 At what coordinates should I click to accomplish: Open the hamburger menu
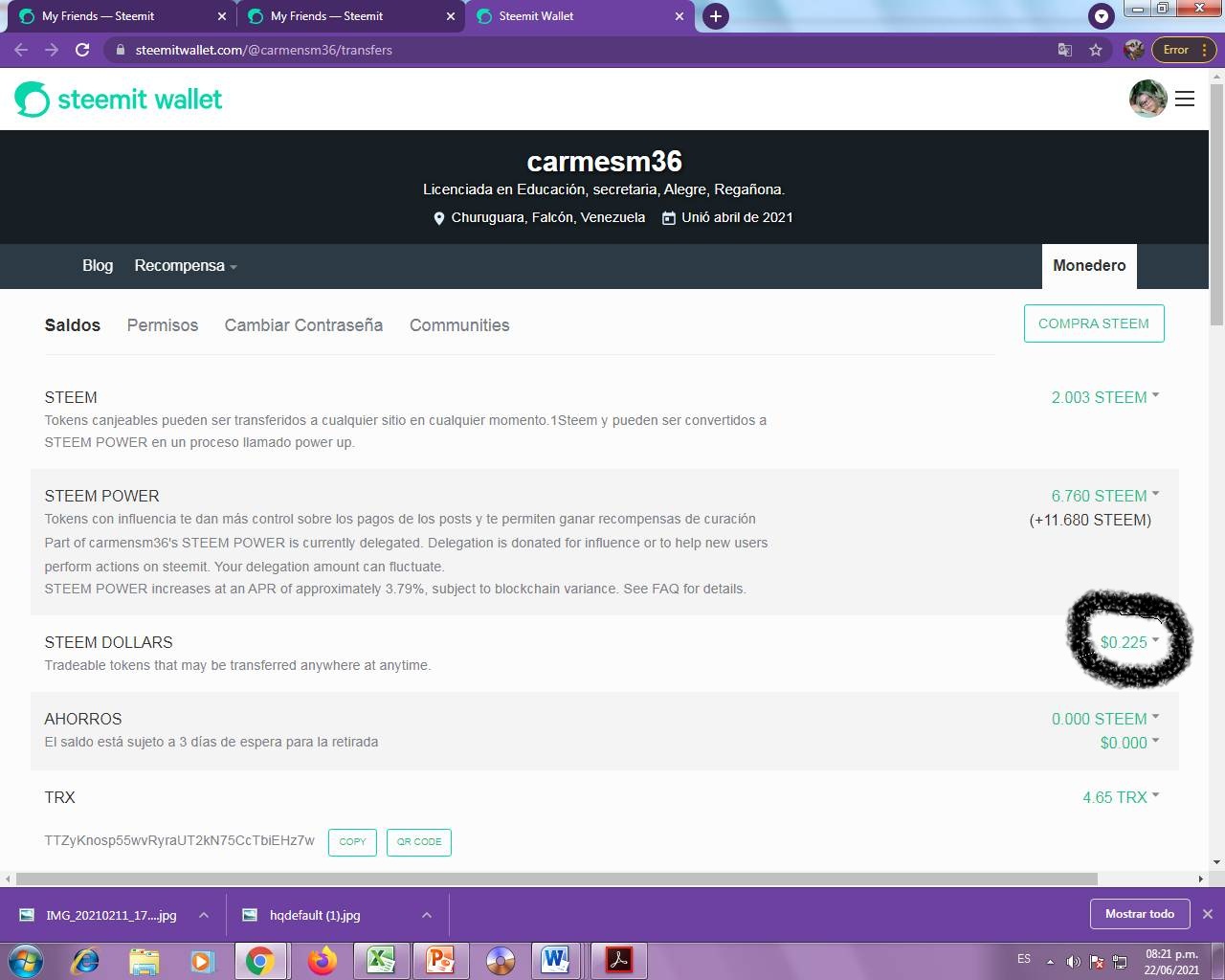pos(1185,99)
